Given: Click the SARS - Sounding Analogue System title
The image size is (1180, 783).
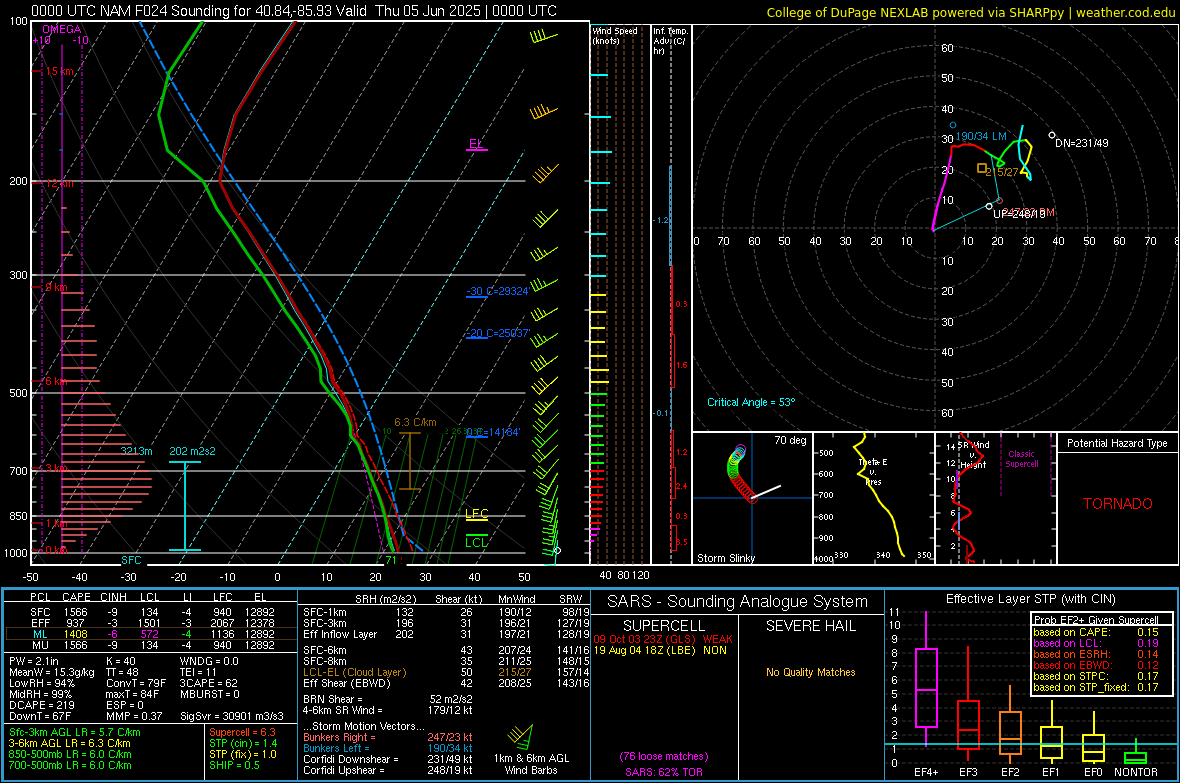Looking at the screenshot, I should (x=737, y=602).
